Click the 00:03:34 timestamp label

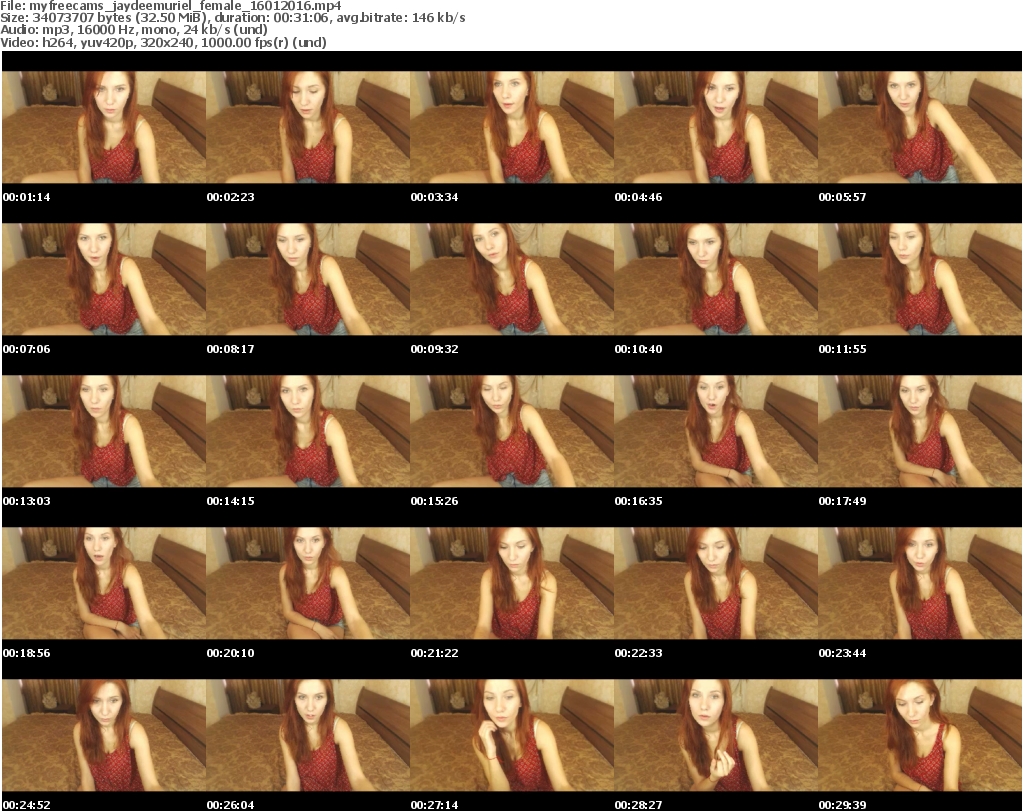[x=434, y=197]
